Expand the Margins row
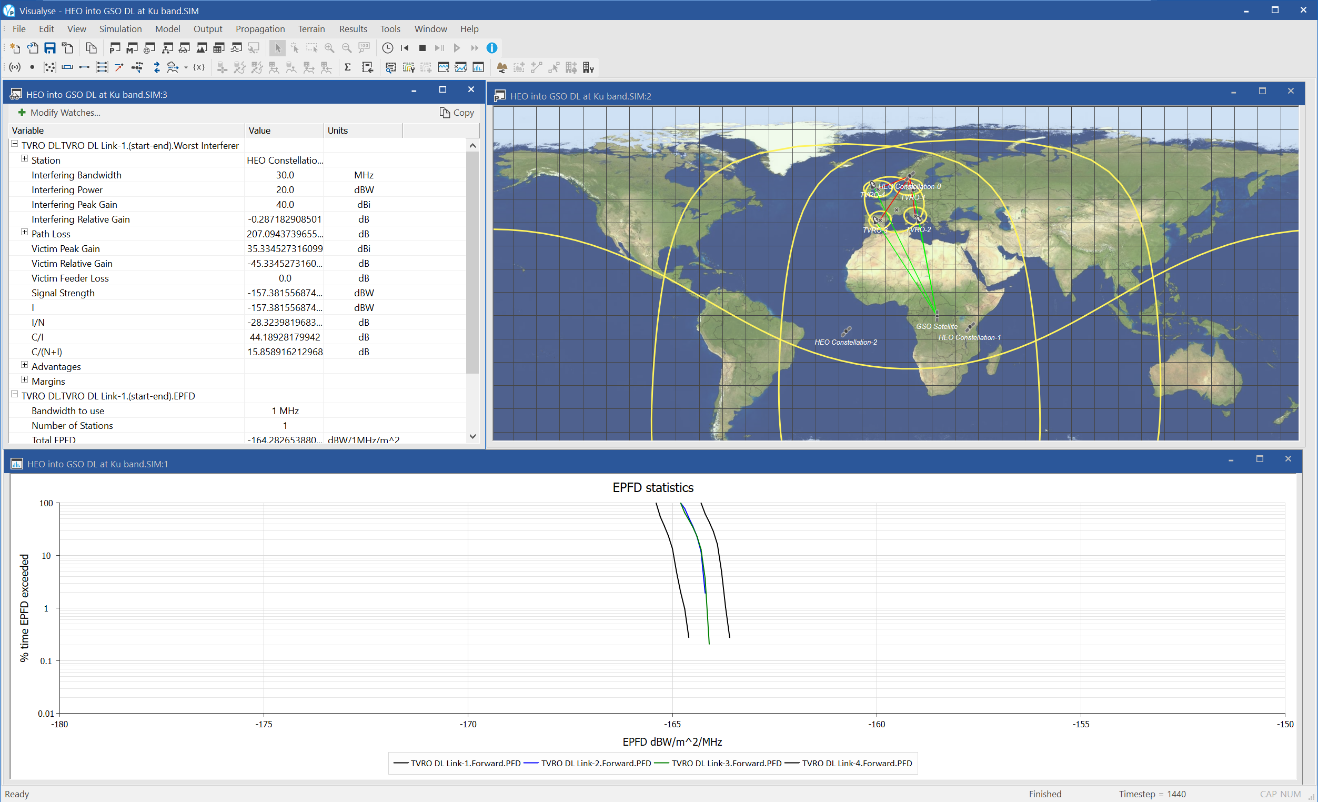 (24, 381)
